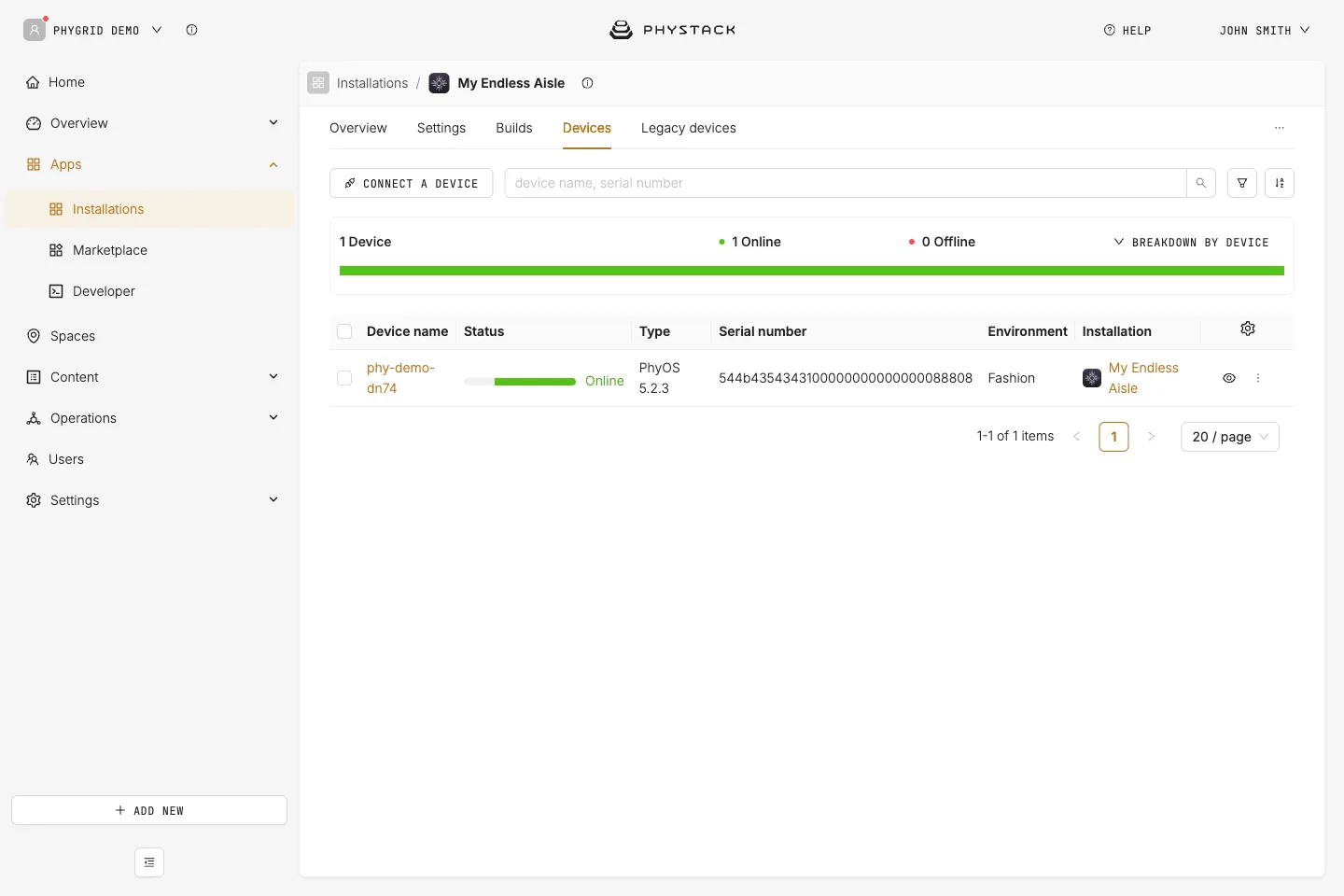Click Installations breadcrumb grid icon
This screenshot has width=1344, height=896.
318,83
